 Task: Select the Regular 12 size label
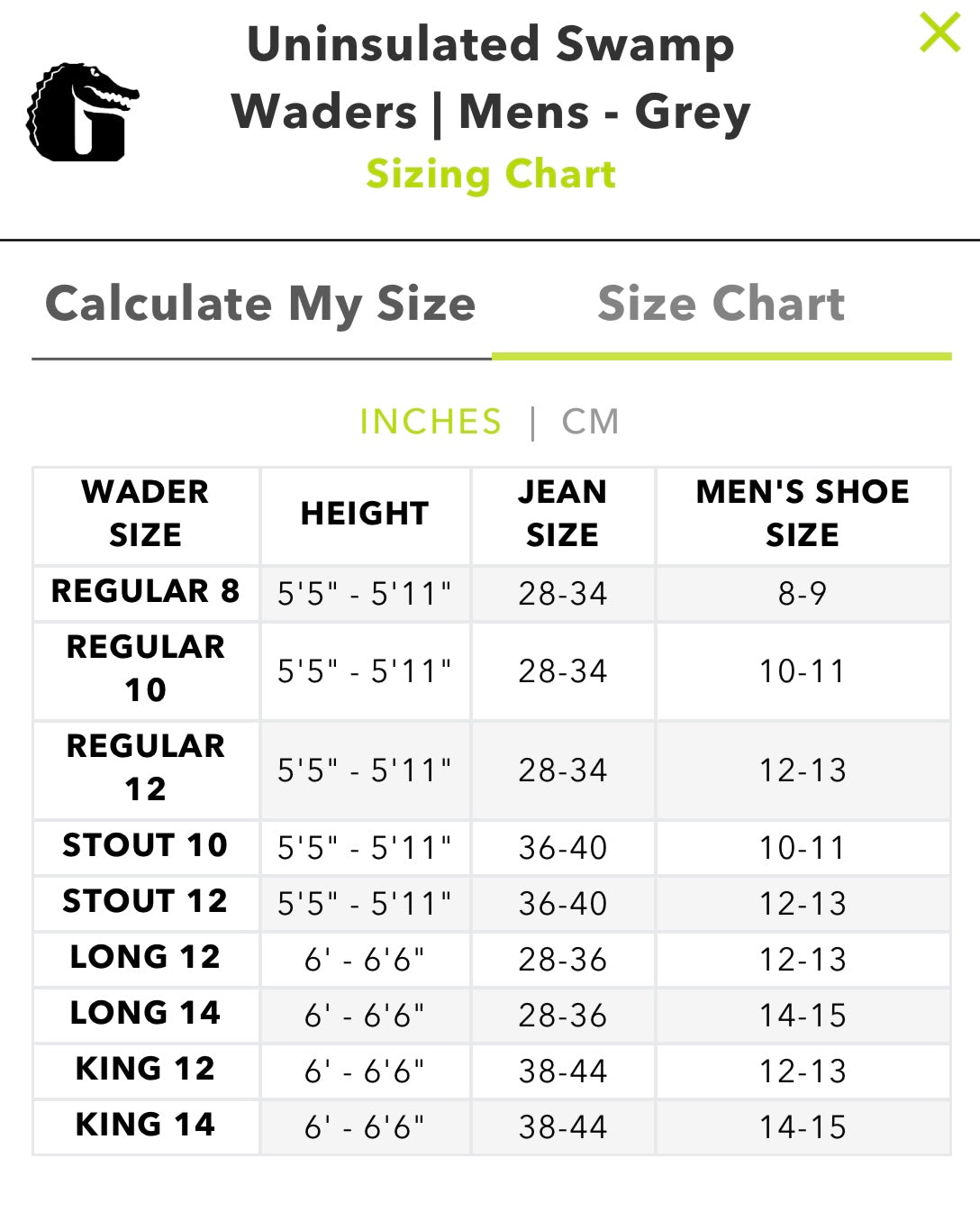146,768
